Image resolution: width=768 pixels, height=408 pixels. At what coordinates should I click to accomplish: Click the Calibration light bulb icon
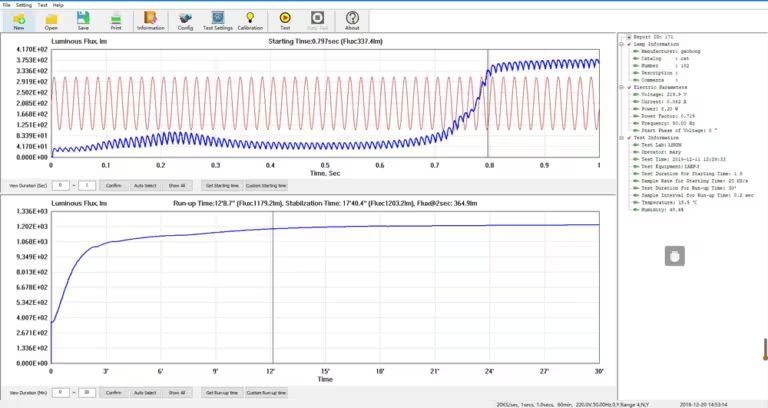pyautogui.click(x=250, y=21)
